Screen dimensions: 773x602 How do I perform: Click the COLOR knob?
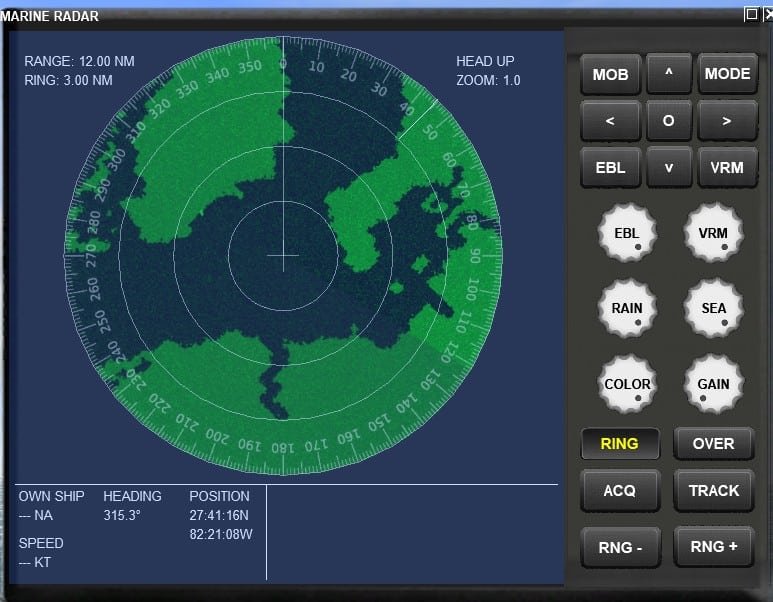click(627, 384)
